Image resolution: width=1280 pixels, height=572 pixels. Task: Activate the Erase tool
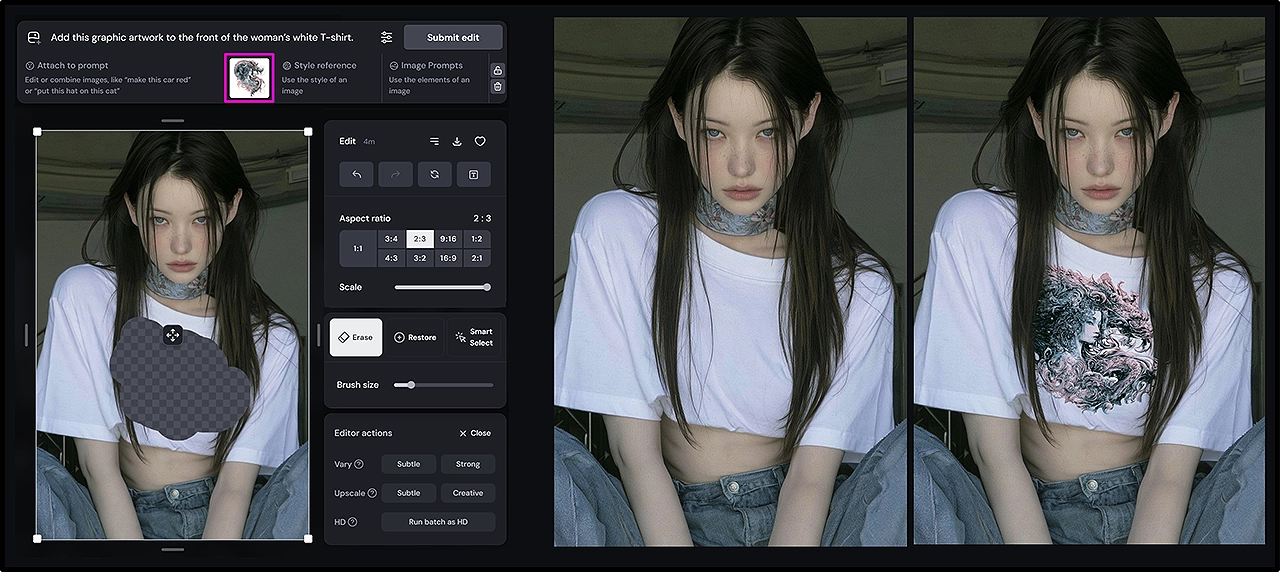click(356, 337)
